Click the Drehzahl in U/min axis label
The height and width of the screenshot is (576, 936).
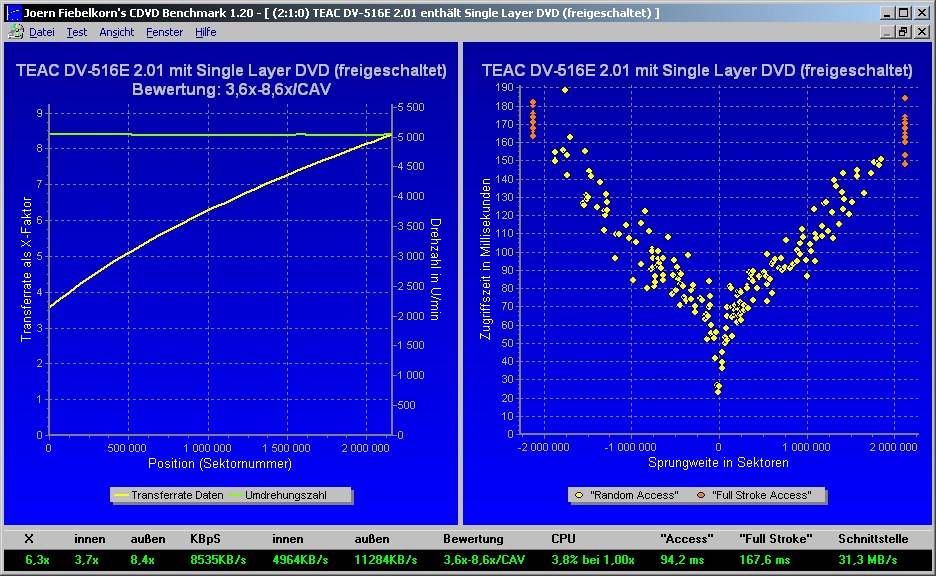(435, 269)
